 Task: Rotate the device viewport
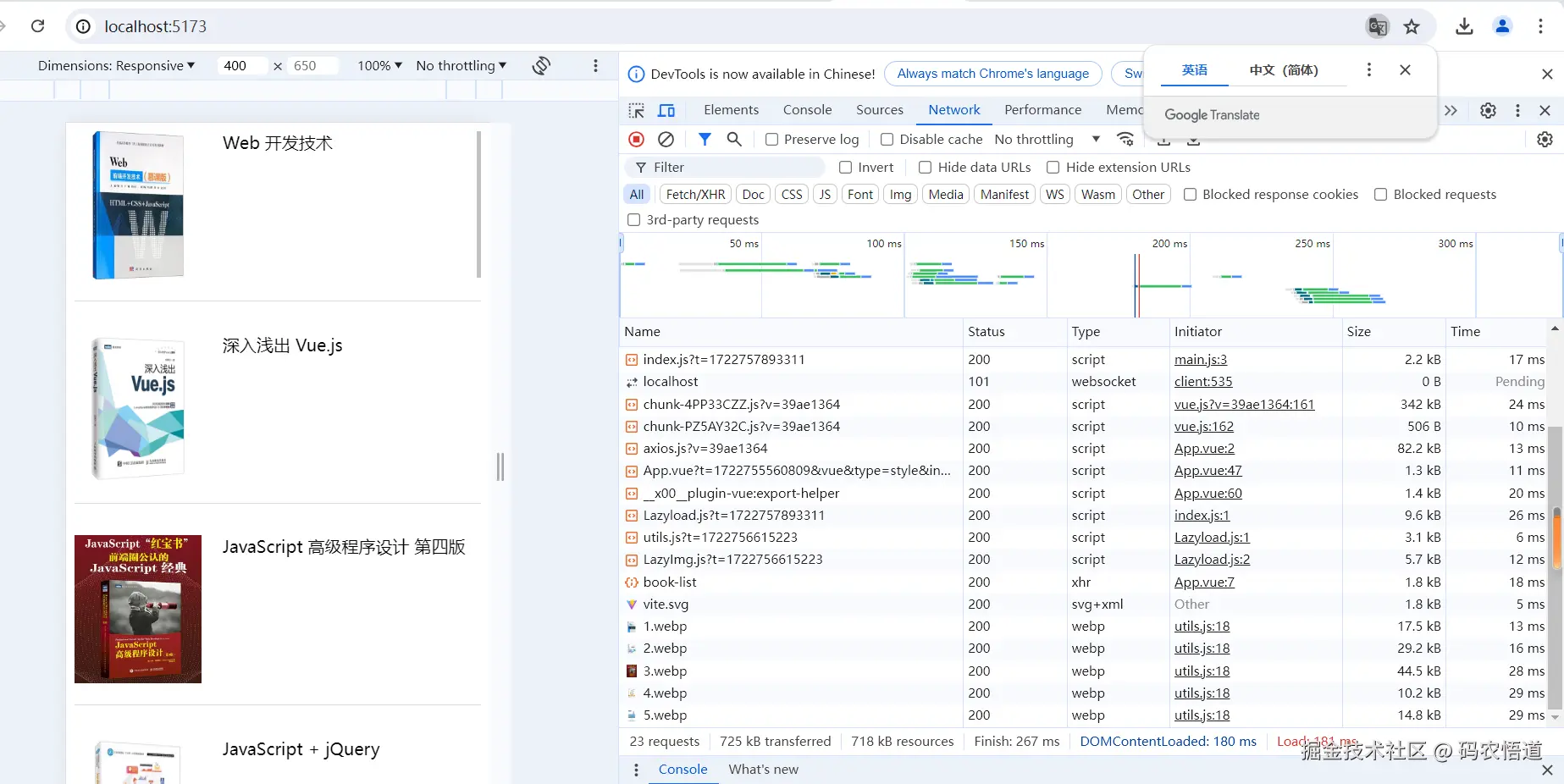click(542, 65)
